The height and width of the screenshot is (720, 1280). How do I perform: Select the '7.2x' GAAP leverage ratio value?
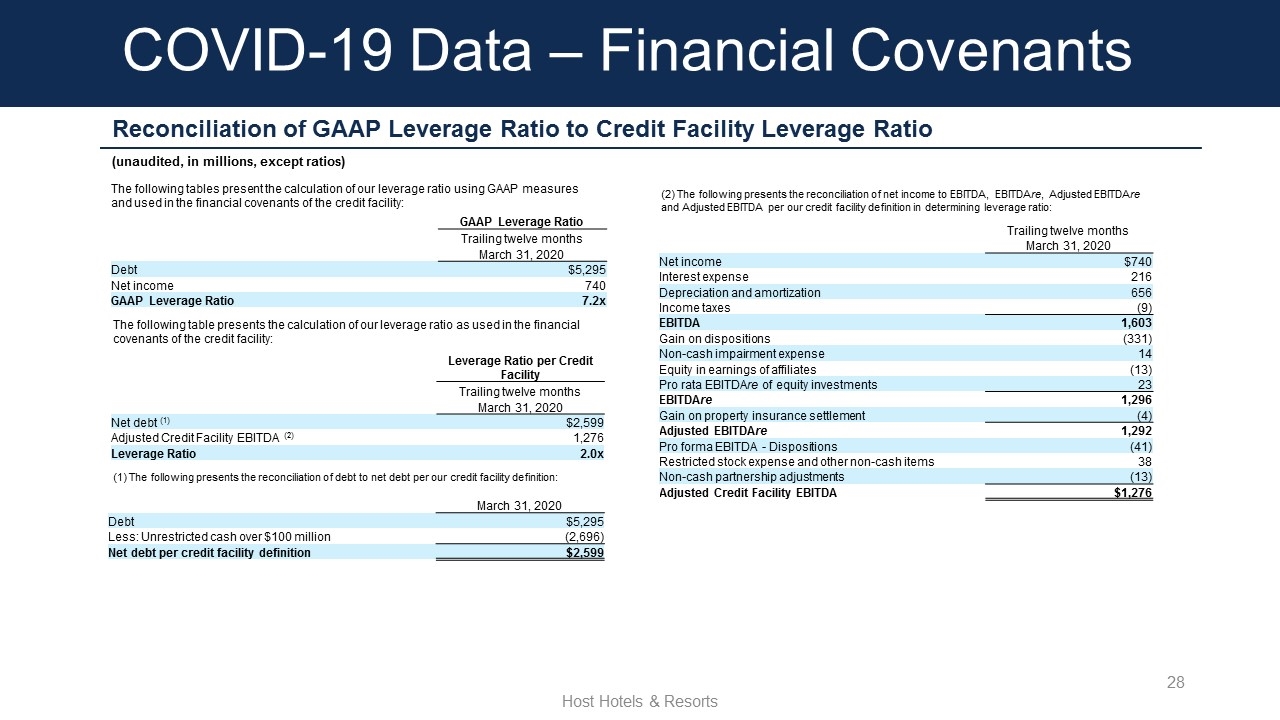click(593, 300)
